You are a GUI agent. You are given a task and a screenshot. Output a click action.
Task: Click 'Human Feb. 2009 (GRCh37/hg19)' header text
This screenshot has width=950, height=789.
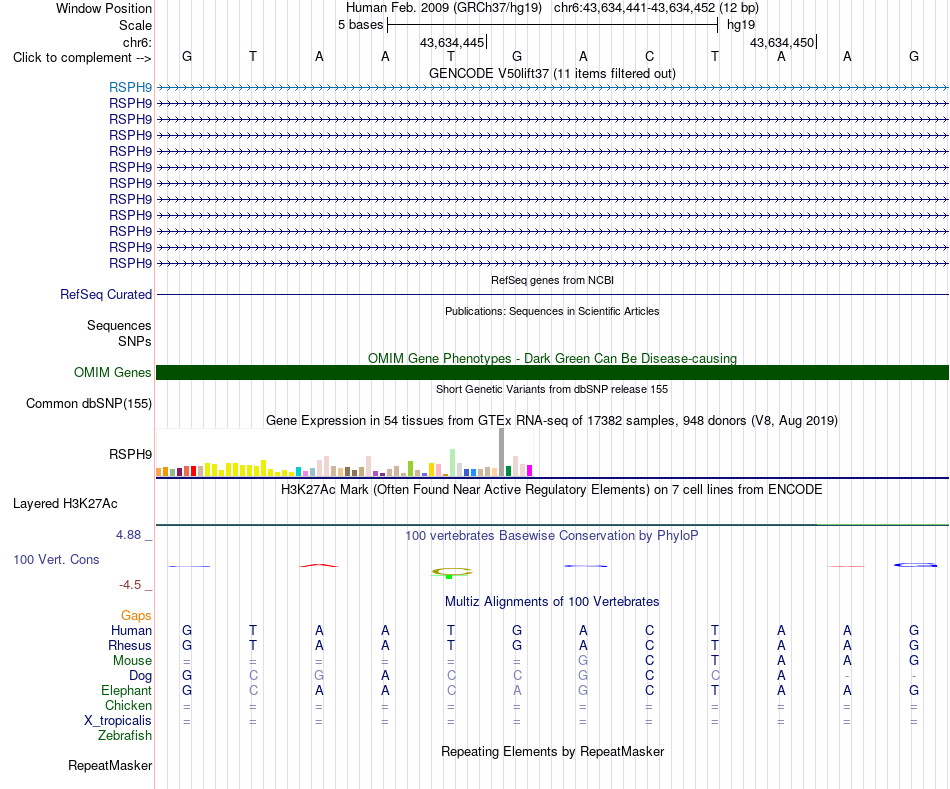point(446,8)
